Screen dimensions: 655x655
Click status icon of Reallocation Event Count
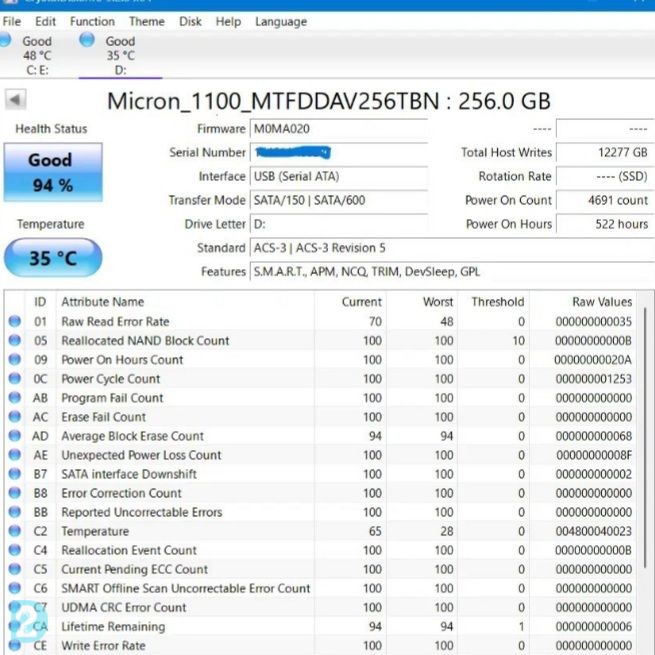click(15, 550)
